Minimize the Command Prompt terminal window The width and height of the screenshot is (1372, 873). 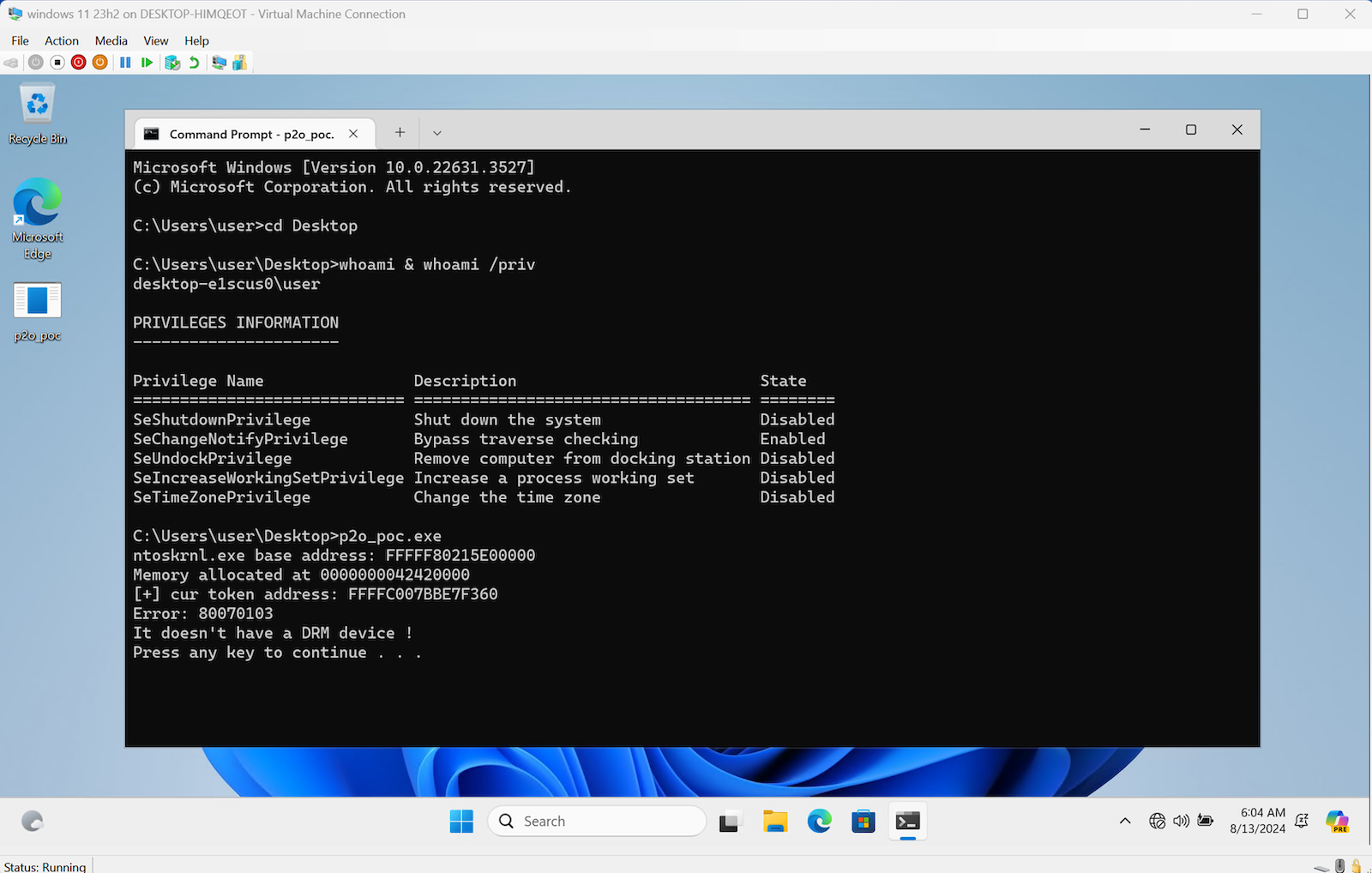tap(1145, 129)
